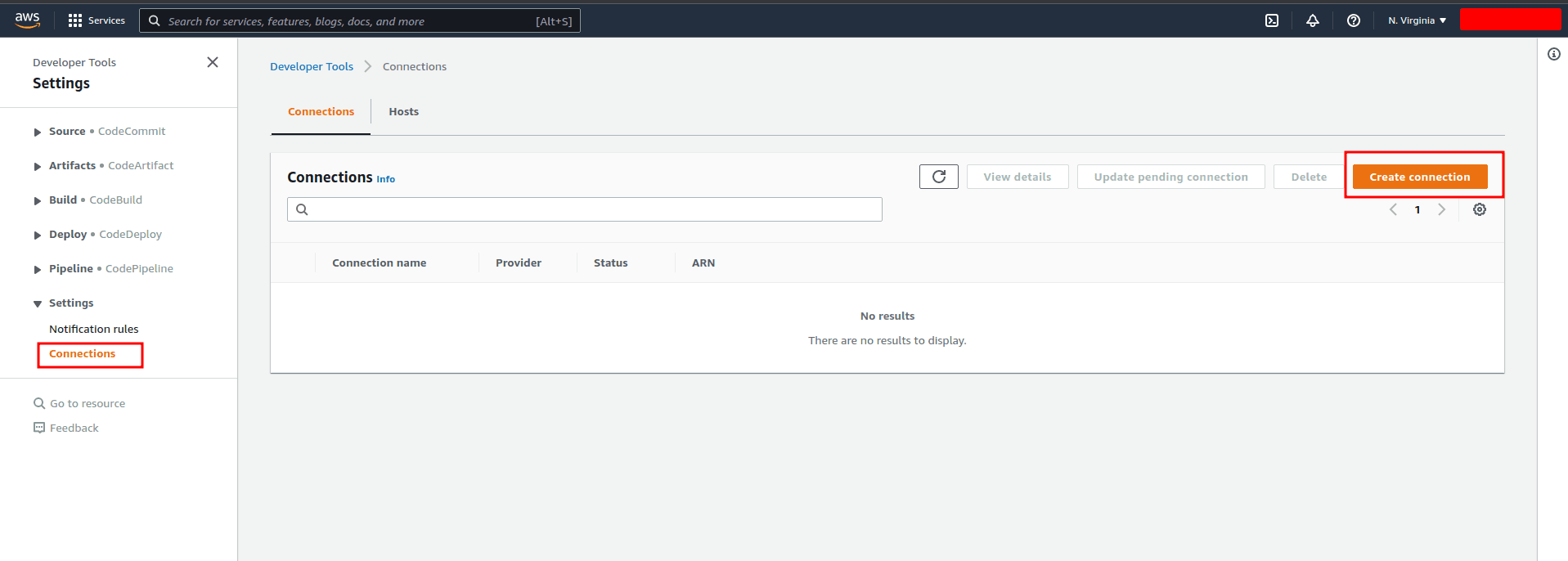Click the Status column header
Viewport: 1568px width, 561px height.
[611, 263]
